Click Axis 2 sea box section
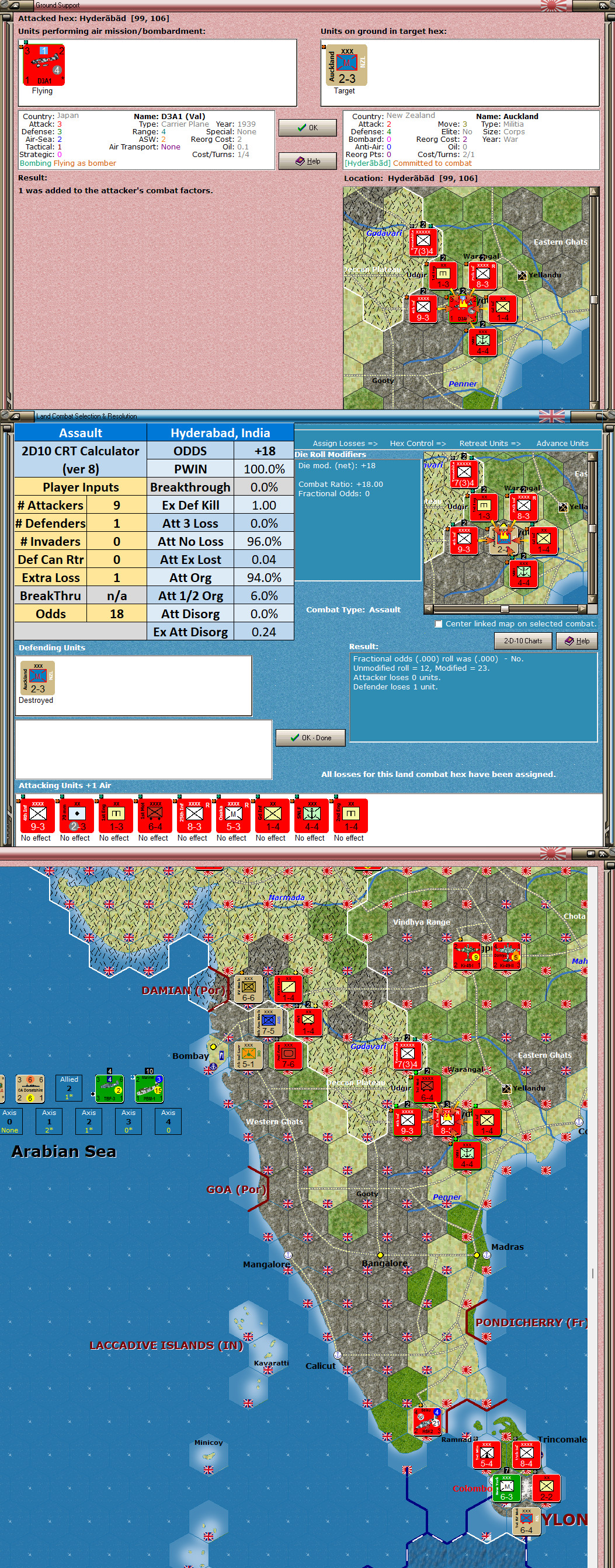Image resolution: width=615 pixels, height=1568 pixels. coord(89,1121)
